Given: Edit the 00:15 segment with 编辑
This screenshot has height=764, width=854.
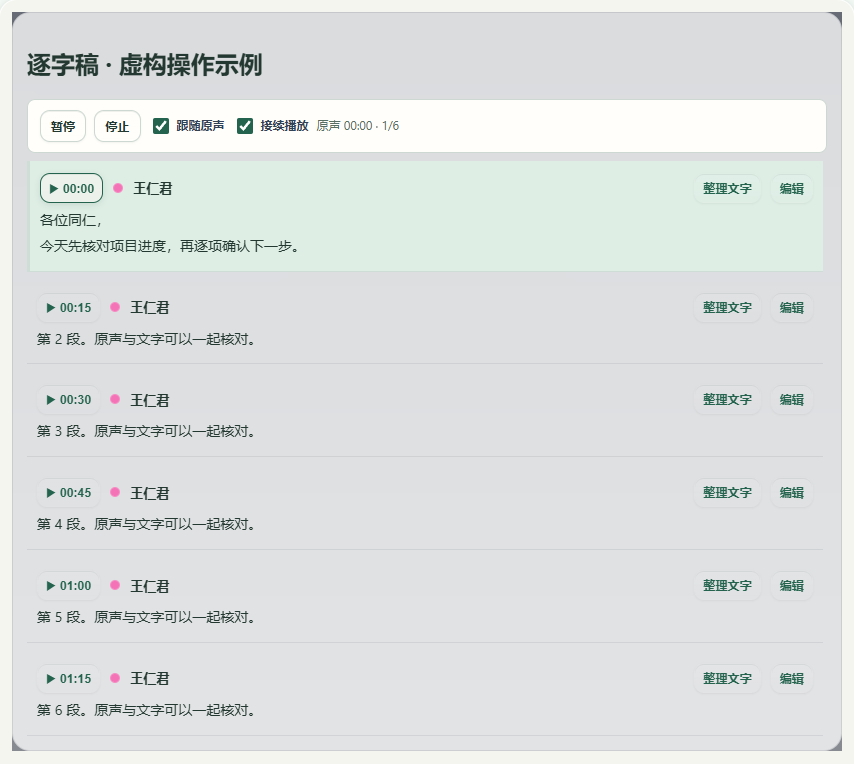Looking at the screenshot, I should click(x=791, y=308).
